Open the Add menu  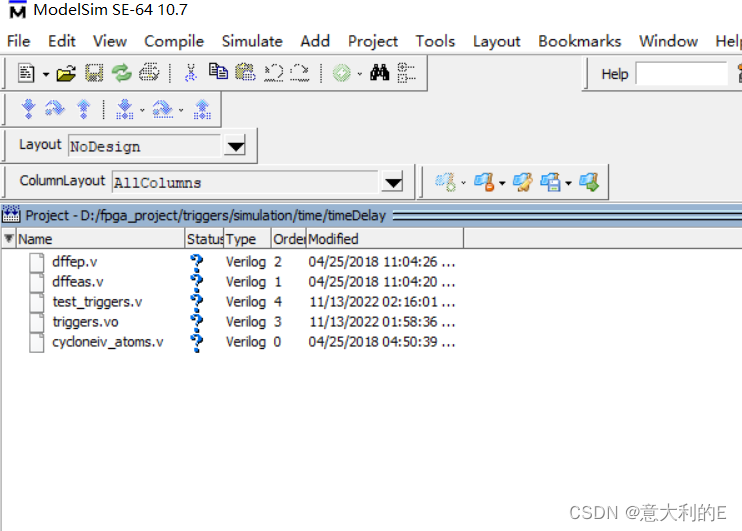(x=315, y=41)
